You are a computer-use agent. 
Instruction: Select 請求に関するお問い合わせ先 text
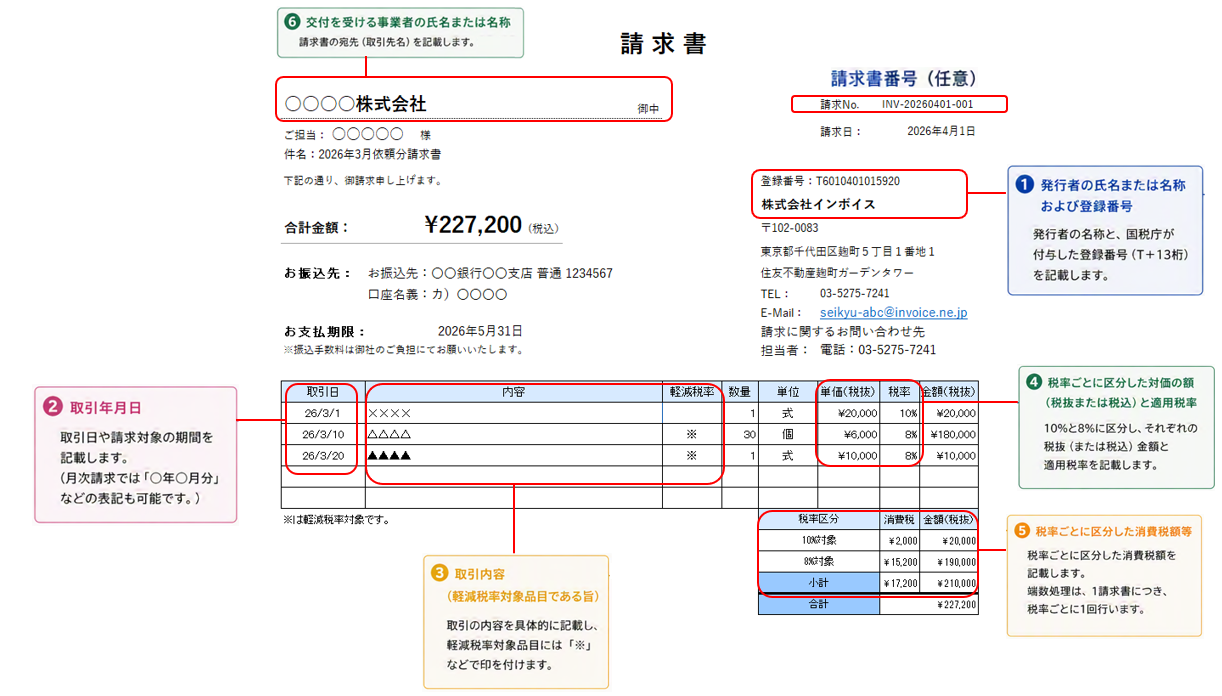(x=843, y=331)
